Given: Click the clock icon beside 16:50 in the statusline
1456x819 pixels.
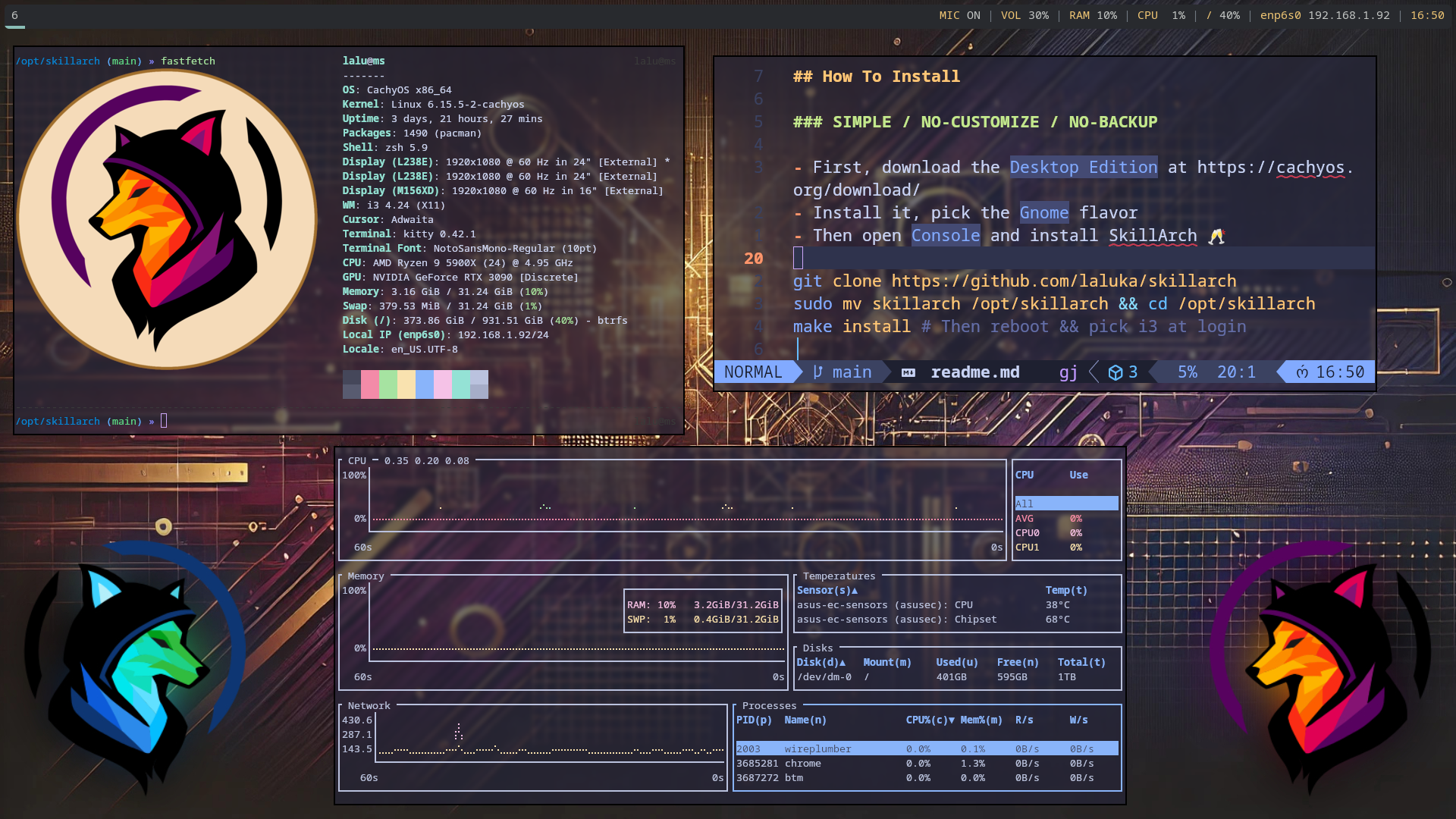Looking at the screenshot, I should point(1302,372).
